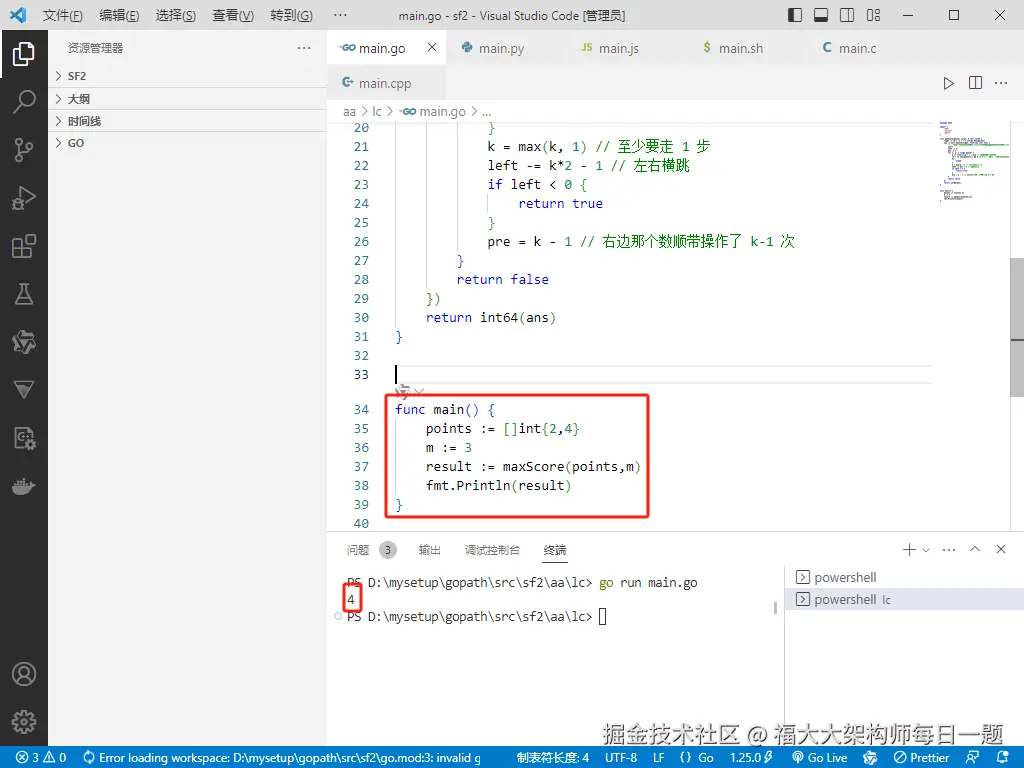The height and width of the screenshot is (768, 1024).
Task: Click 制表符长度: 4 indentation status item
Action: [552, 758]
